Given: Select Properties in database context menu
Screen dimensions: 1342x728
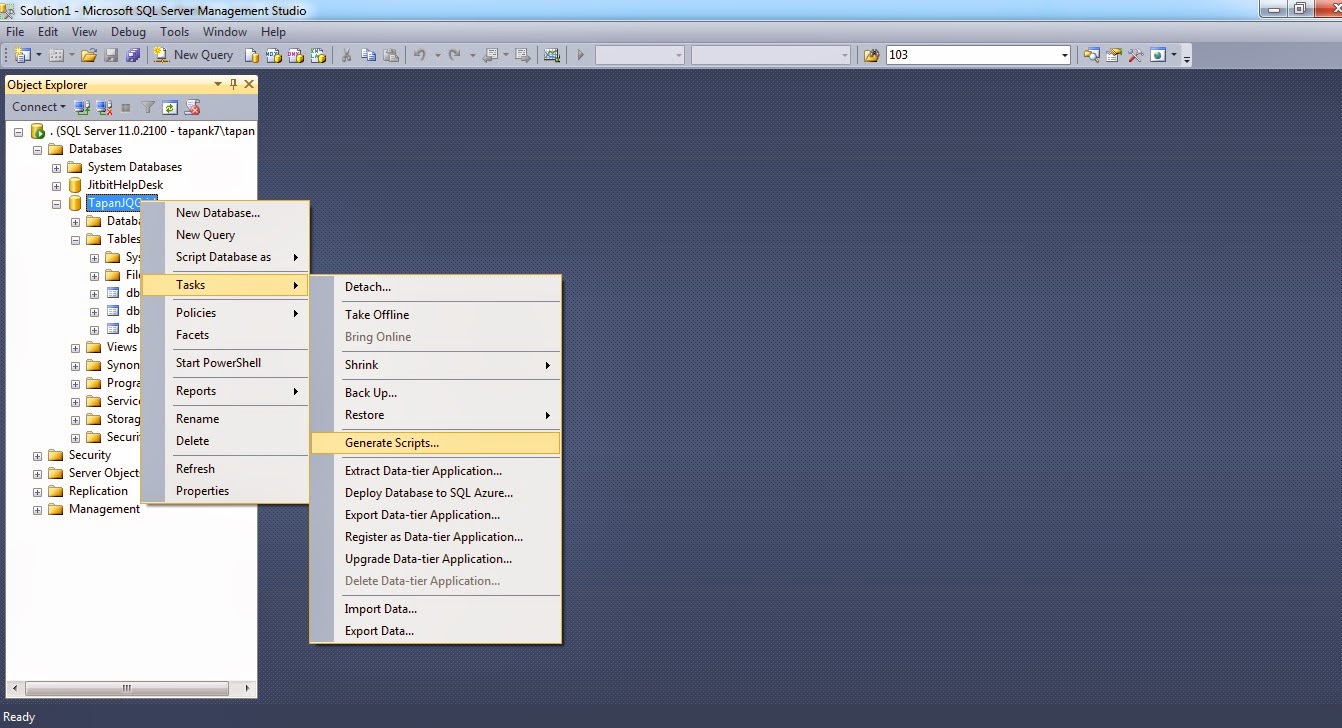Looking at the screenshot, I should (225, 491).
